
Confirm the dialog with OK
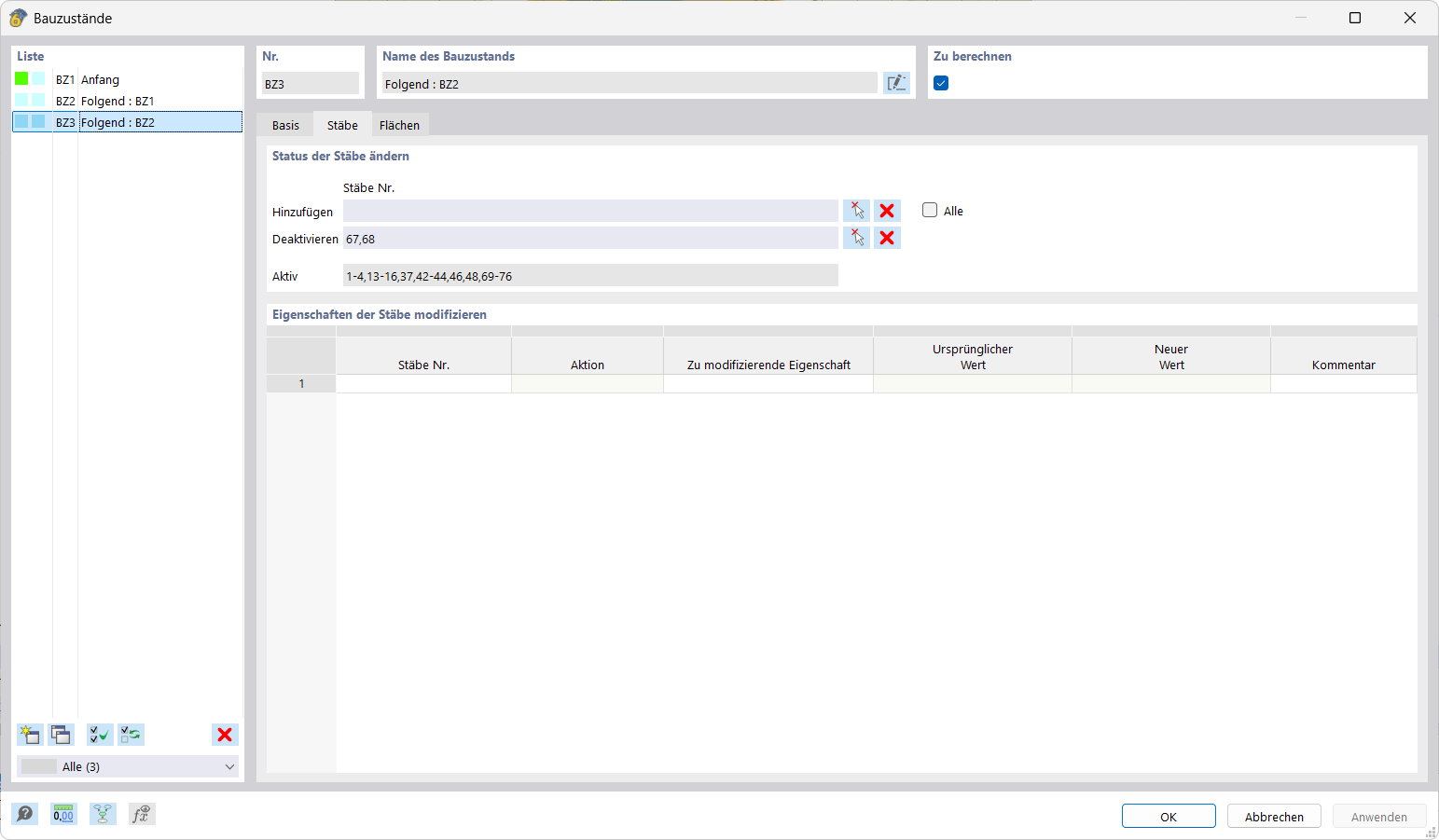coord(1168,815)
